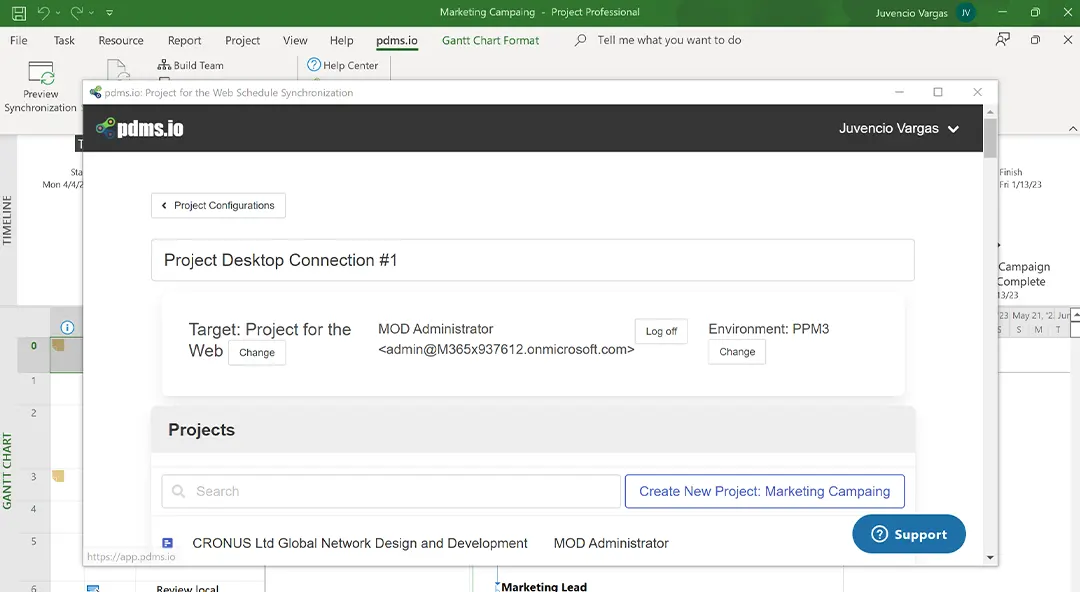1080x592 pixels.
Task: Open the Resource ribbon tab
Action: [x=121, y=41]
